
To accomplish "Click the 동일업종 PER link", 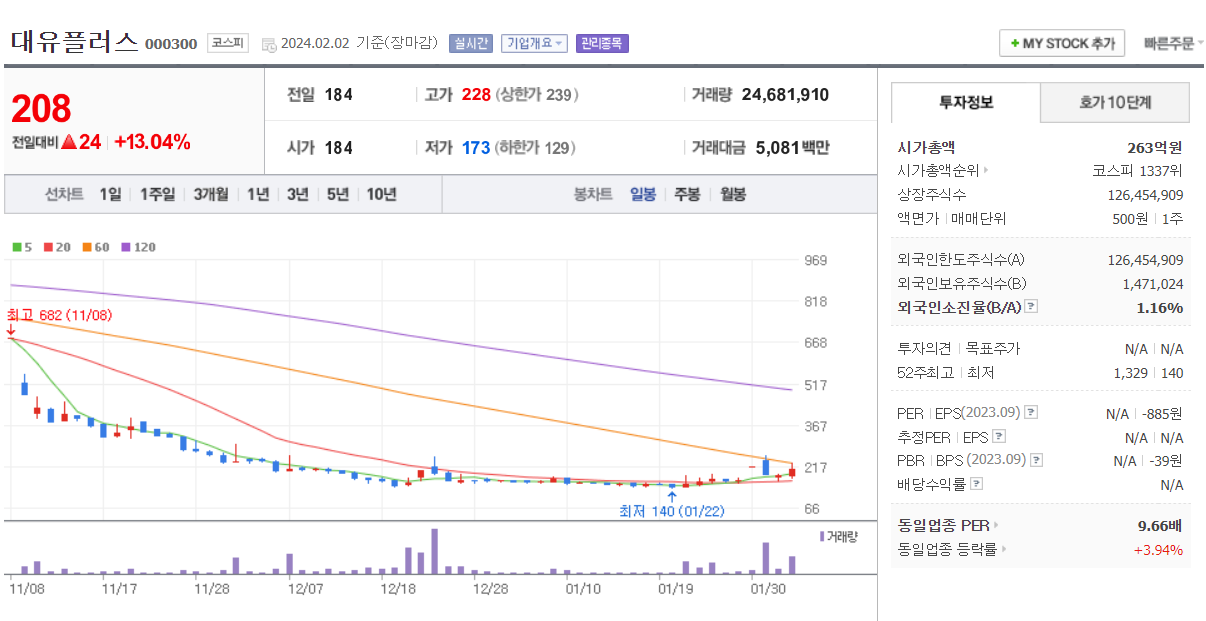I will click(x=948, y=524).
